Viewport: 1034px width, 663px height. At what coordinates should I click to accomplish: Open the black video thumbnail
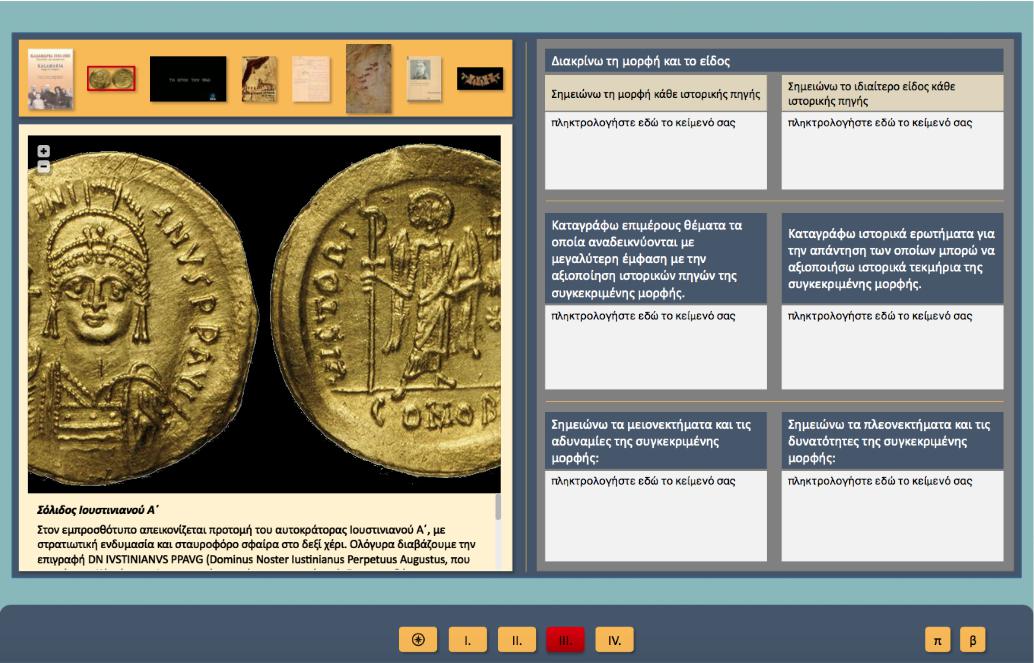(x=188, y=79)
